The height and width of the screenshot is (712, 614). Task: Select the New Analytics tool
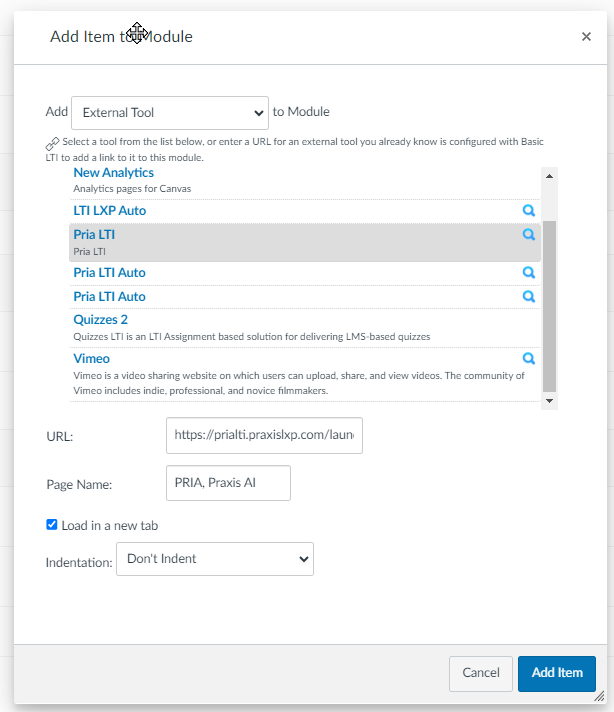114,173
